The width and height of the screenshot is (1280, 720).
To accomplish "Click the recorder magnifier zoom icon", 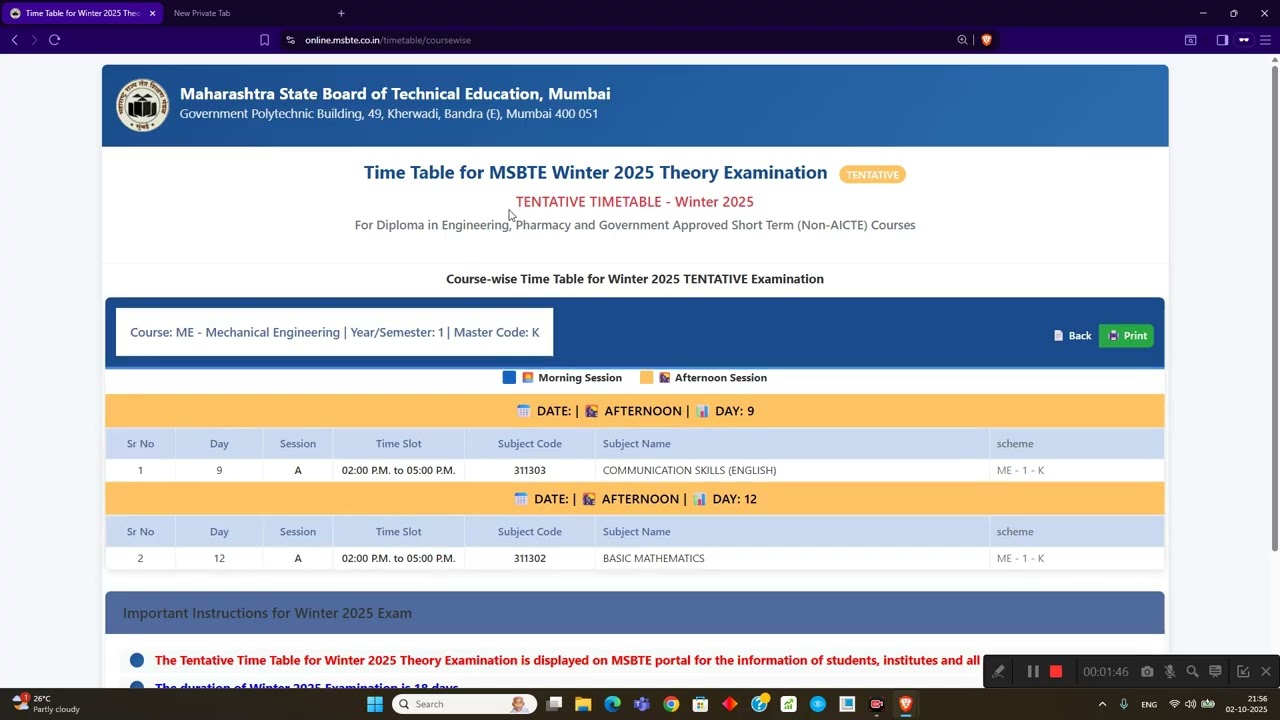I will coord(1192,672).
